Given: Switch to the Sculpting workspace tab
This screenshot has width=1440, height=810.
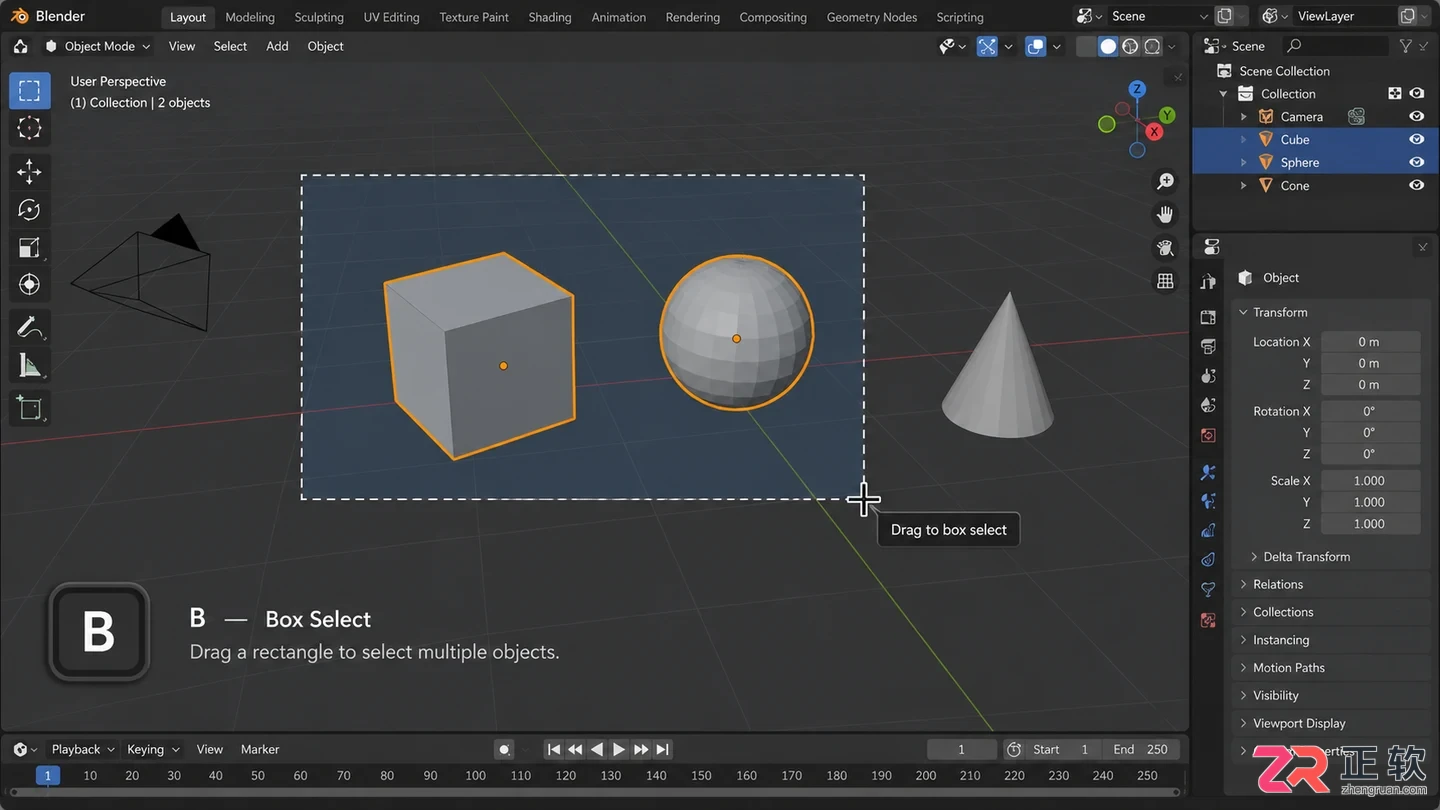Looking at the screenshot, I should pos(319,17).
